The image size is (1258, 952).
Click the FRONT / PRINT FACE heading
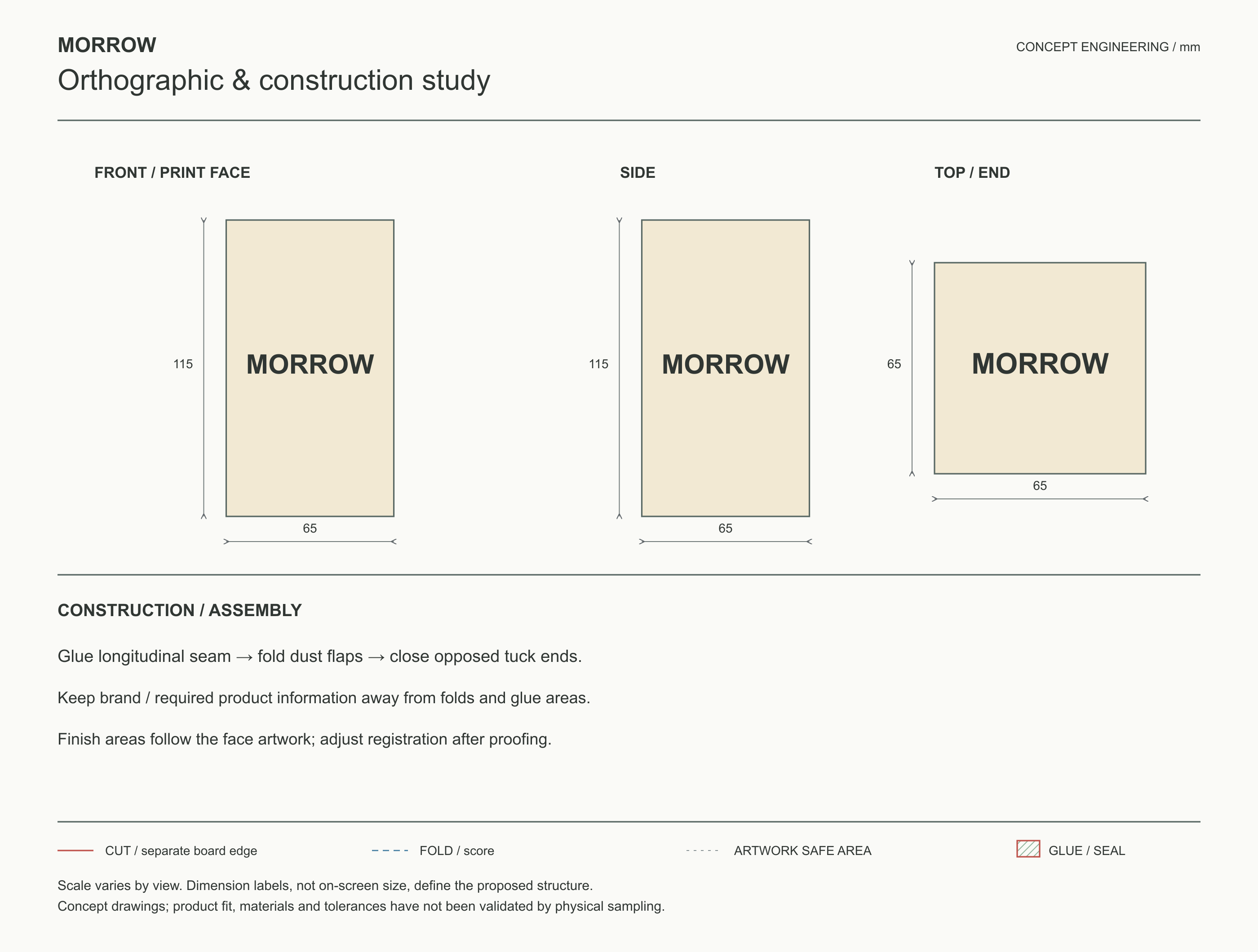coord(173,173)
